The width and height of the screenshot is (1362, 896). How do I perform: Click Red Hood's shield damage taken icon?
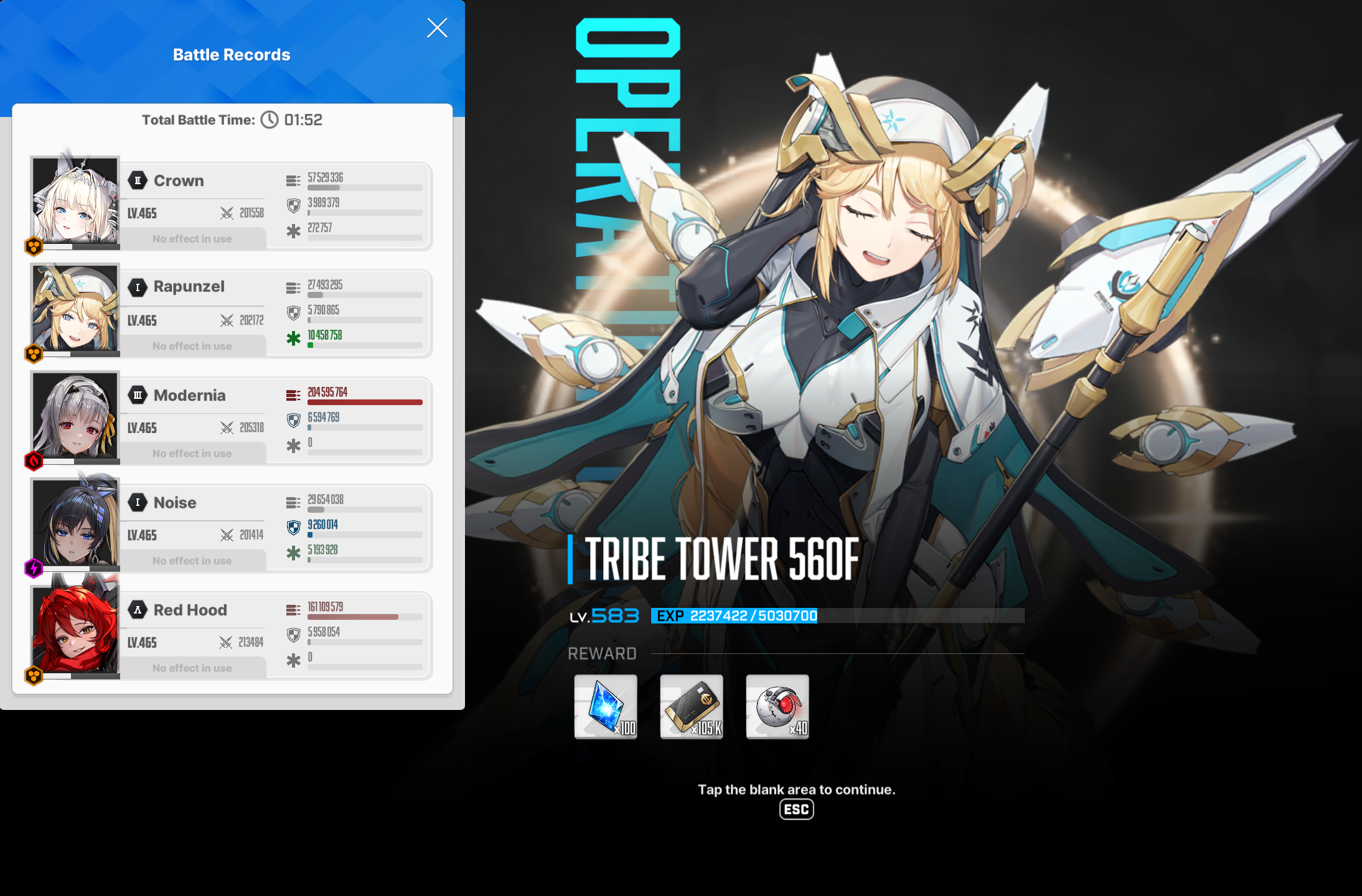pyautogui.click(x=293, y=635)
